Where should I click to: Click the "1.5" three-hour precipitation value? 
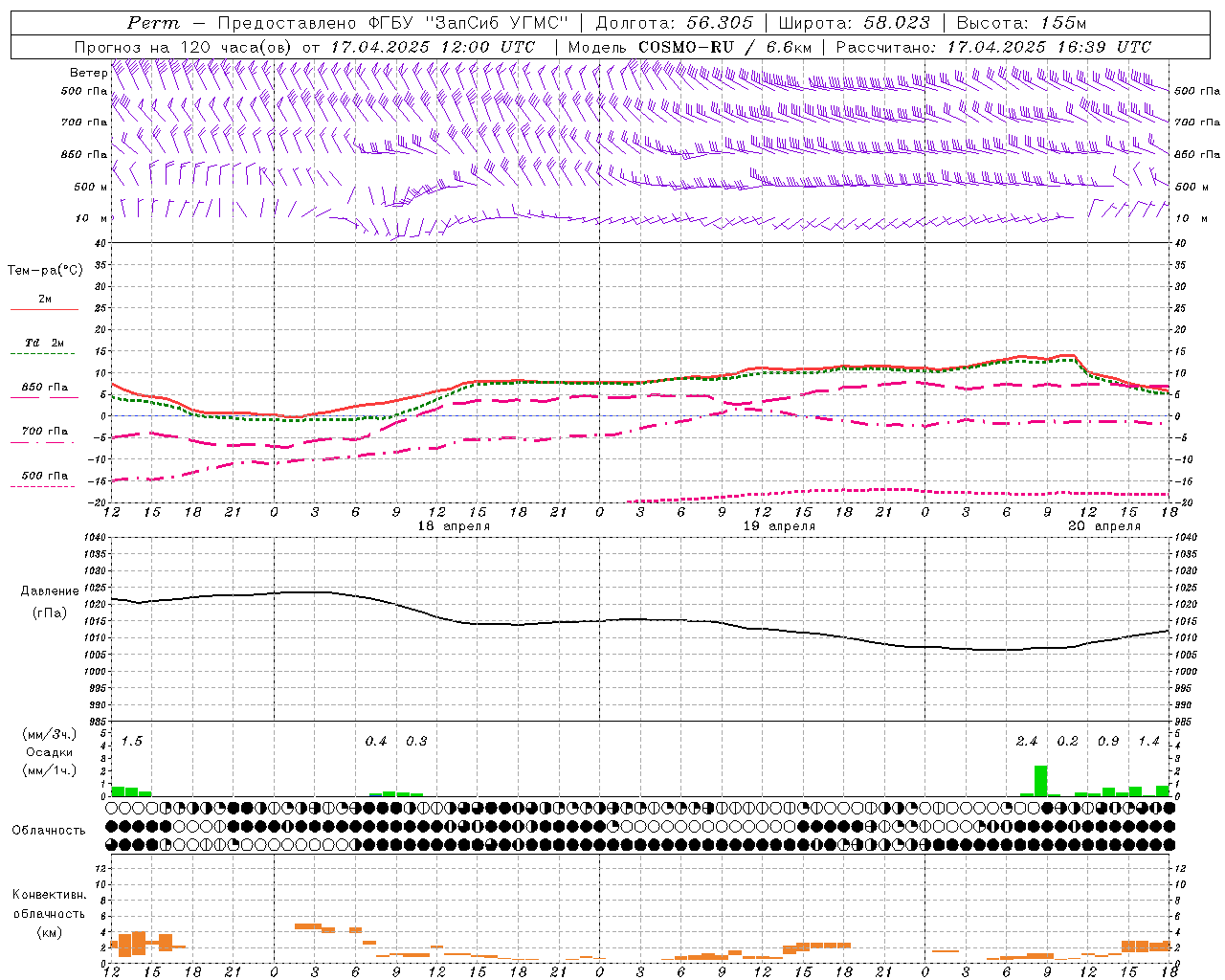point(132,742)
